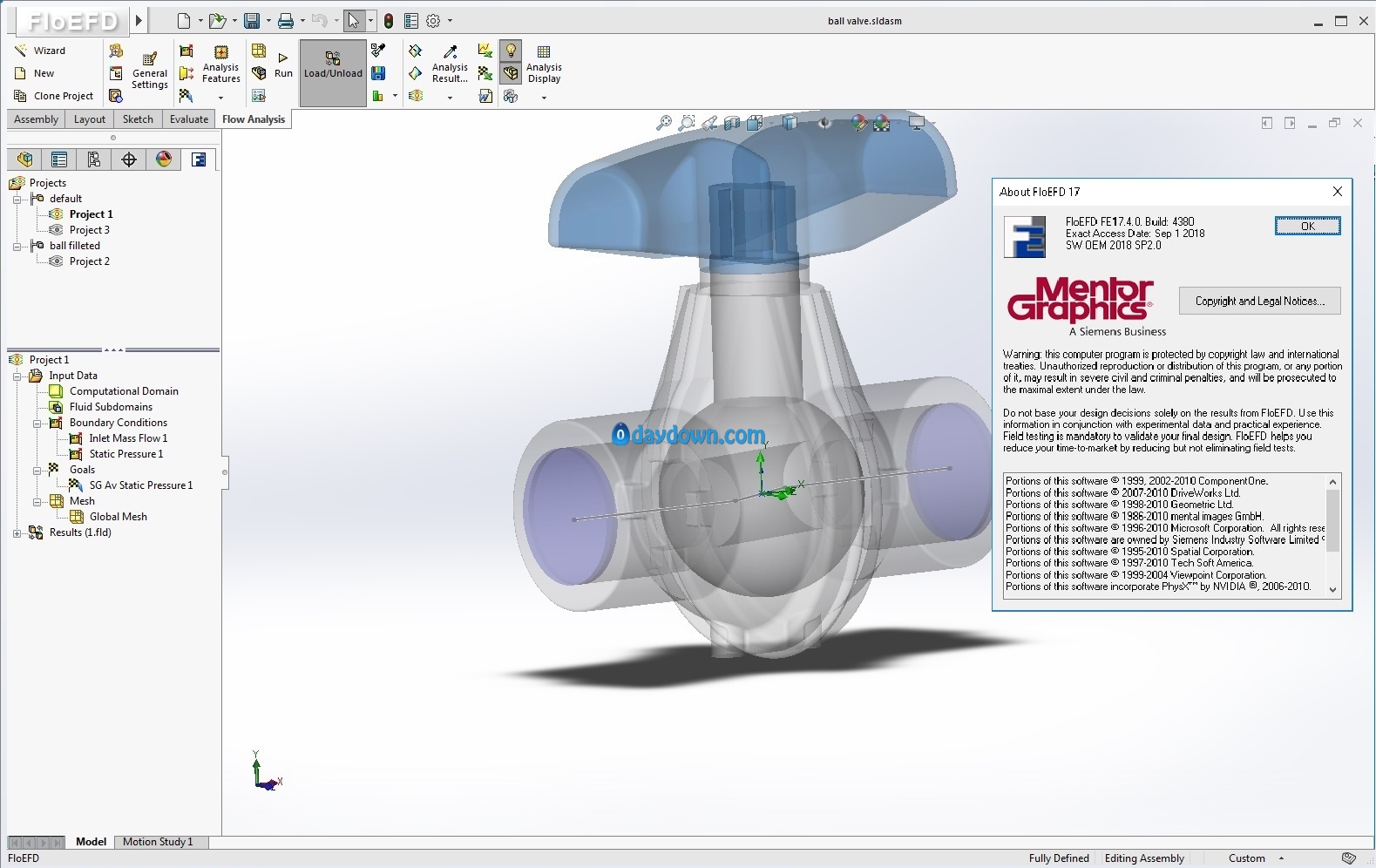Click the flow trajectories icon in the ribbon
This screenshot has height=868, width=1376.
click(x=416, y=96)
